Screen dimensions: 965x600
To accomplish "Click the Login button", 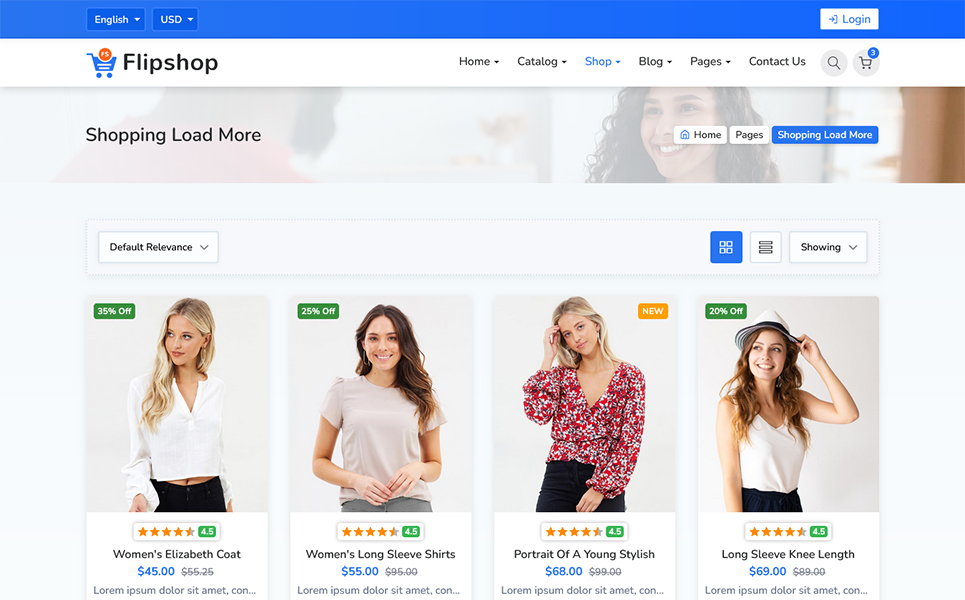I will point(849,19).
